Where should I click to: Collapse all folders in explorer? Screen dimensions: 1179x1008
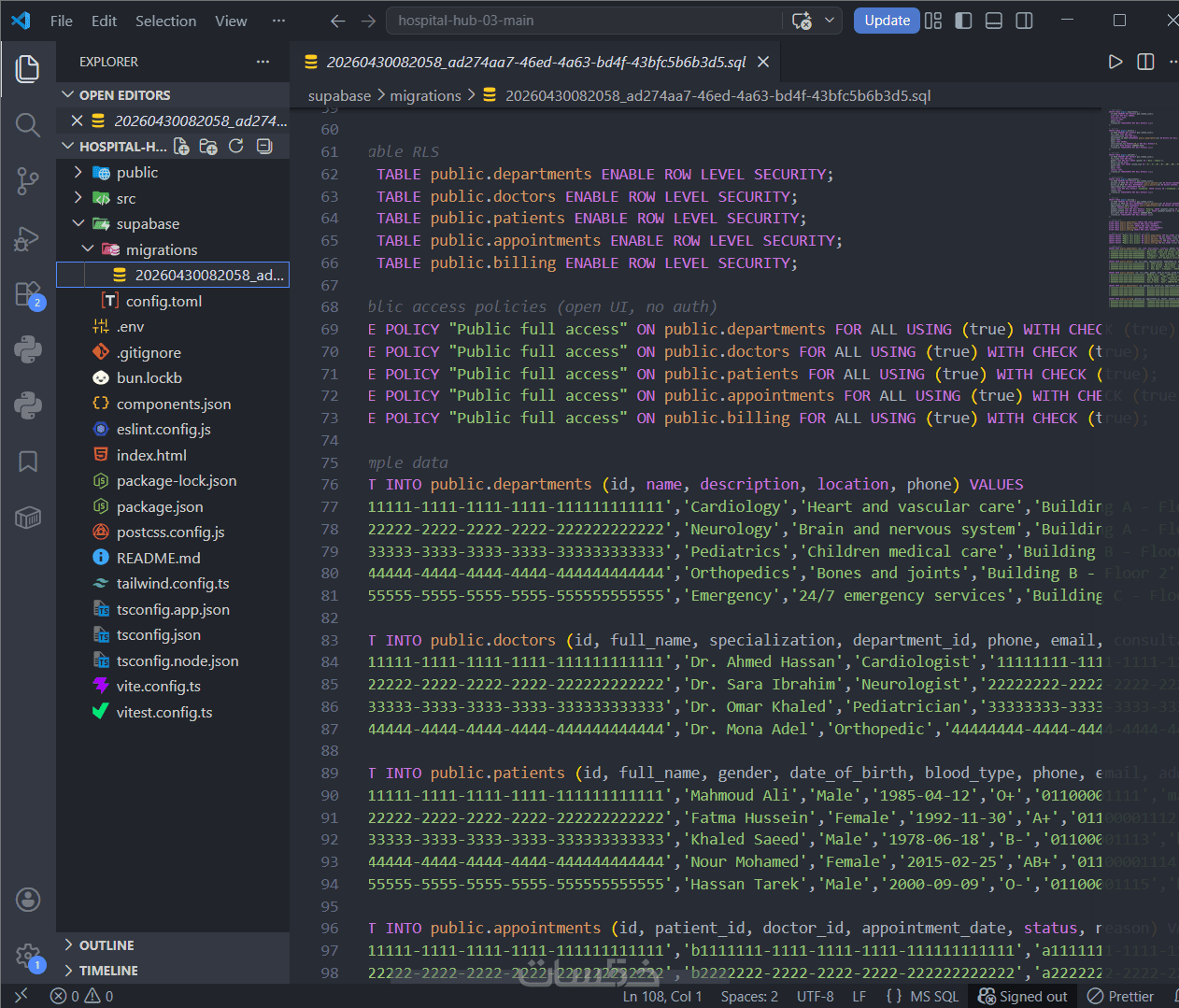pos(264,147)
